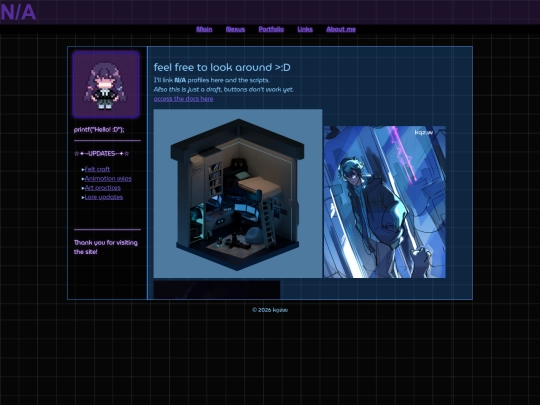
Task: Click the partially visible dark image below the bedroom render
Action: pyautogui.click(x=217, y=290)
